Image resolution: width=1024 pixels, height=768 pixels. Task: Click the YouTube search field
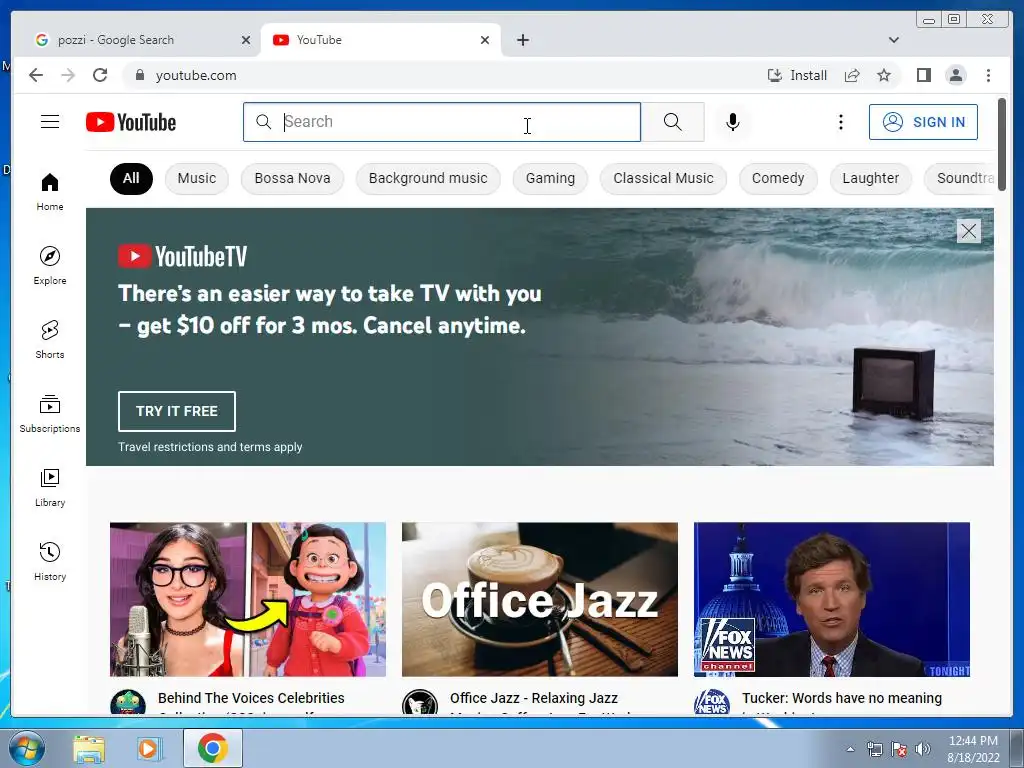point(442,121)
